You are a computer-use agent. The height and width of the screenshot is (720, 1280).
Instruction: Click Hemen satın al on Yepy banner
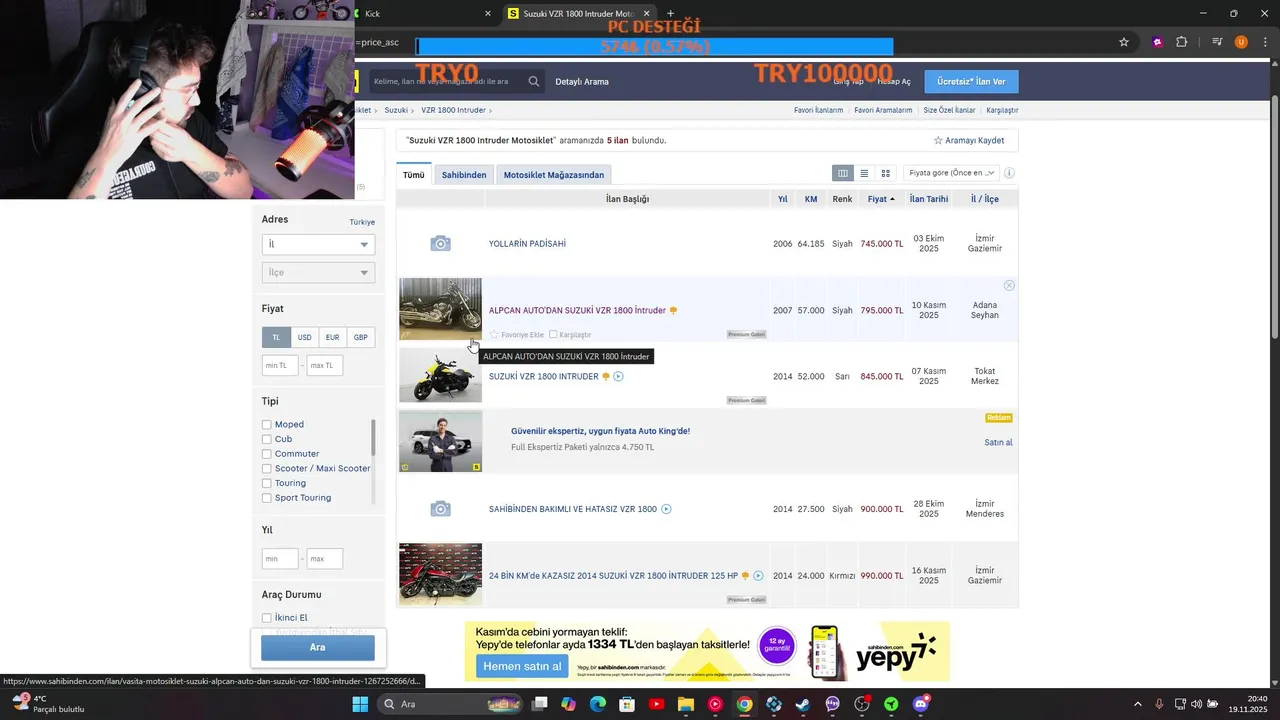tap(521, 666)
